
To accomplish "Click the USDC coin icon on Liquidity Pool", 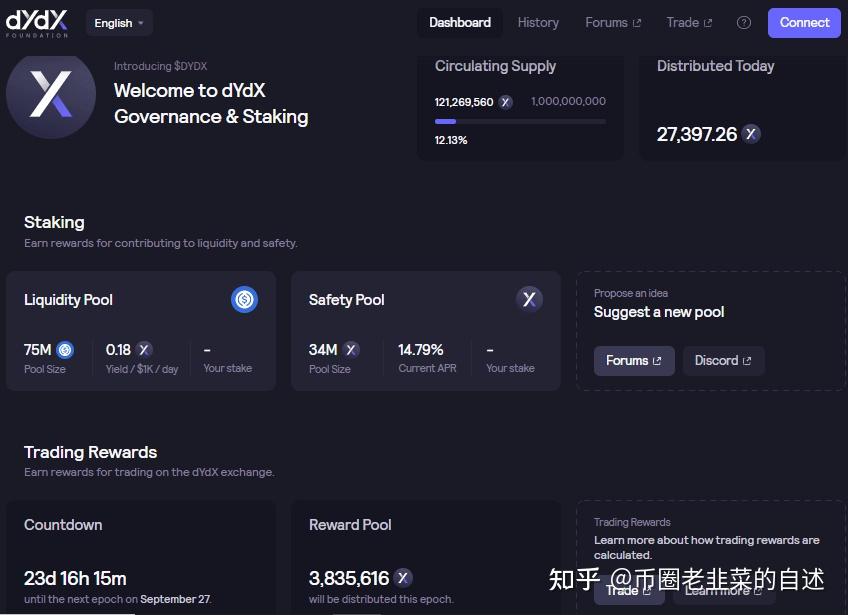I will 244,298.
